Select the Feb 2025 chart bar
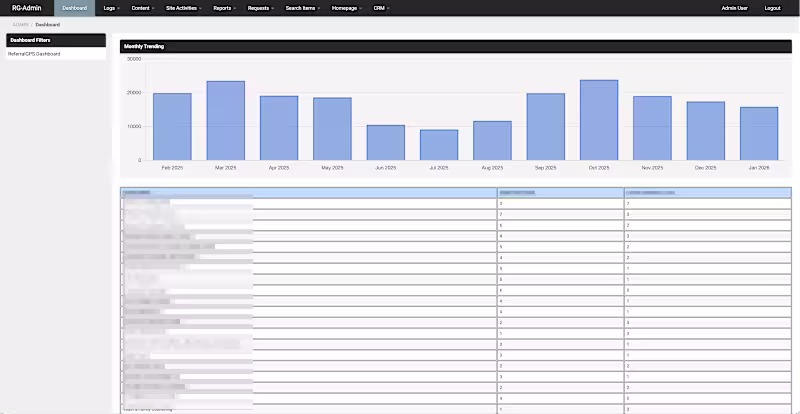Screen dimensions: 800x414 [x=172, y=127]
